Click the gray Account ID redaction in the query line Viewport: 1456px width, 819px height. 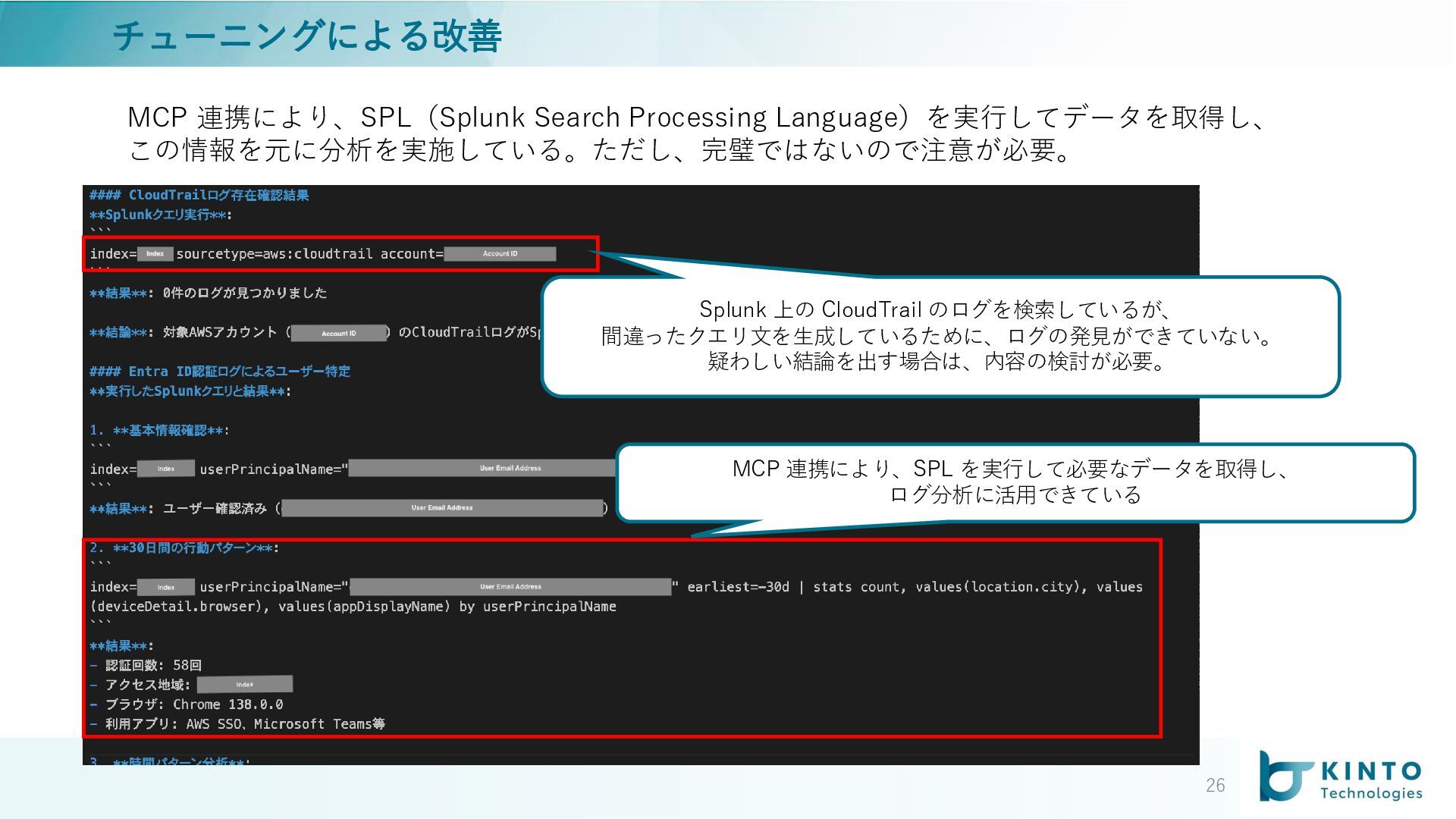pyautogui.click(x=500, y=254)
